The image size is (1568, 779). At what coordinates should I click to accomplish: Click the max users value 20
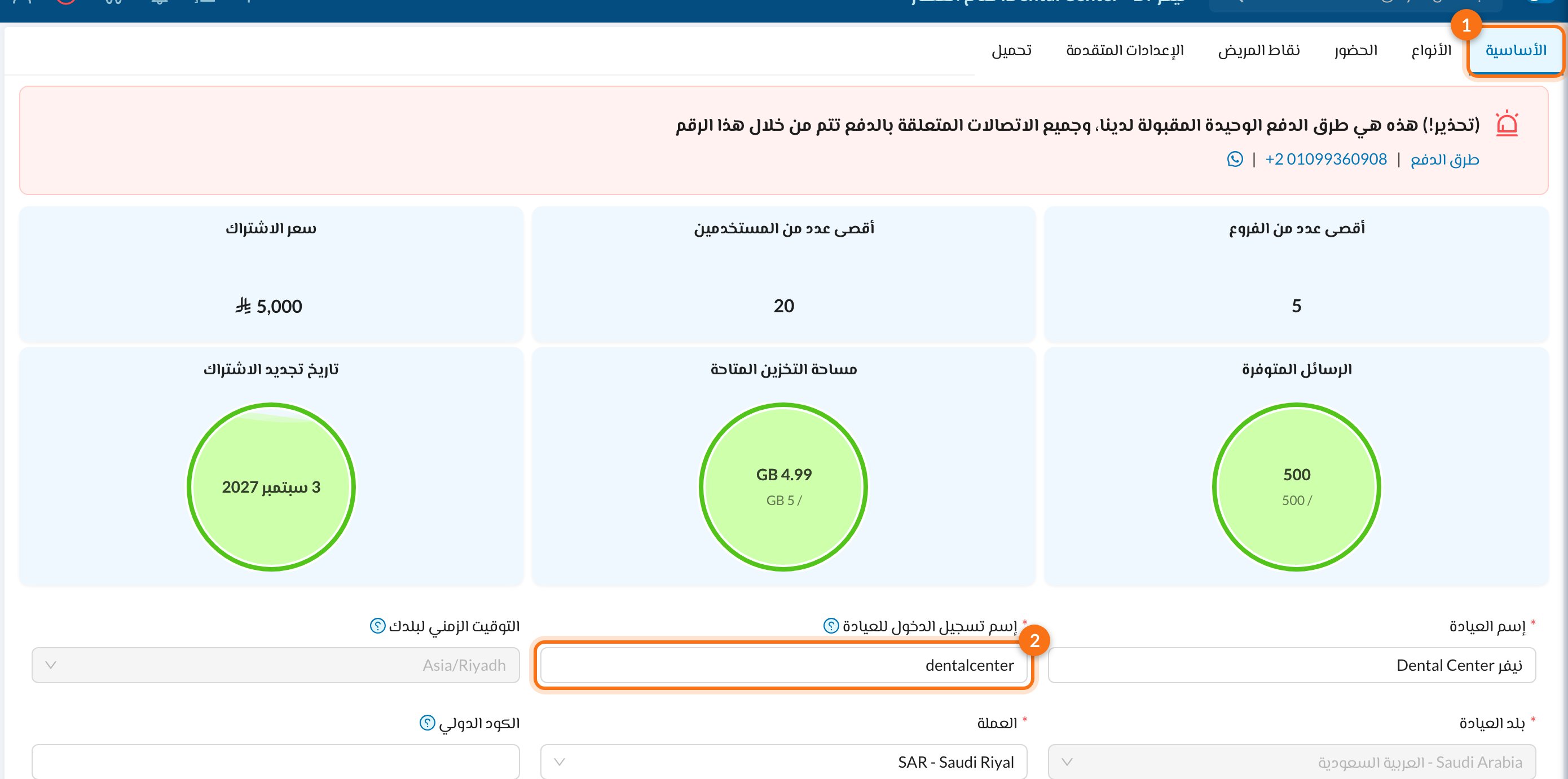tap(784, 306)
